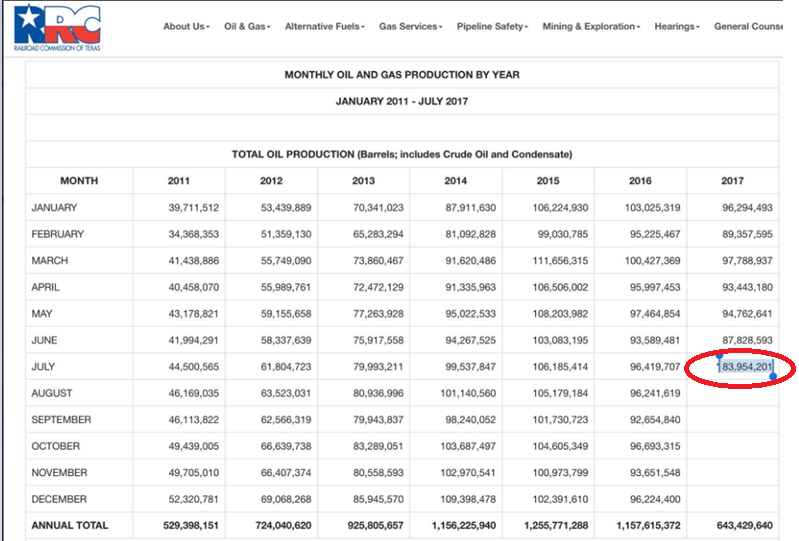Click the Total Oil Production heading
799x541 pixels.
click(402, 154)
